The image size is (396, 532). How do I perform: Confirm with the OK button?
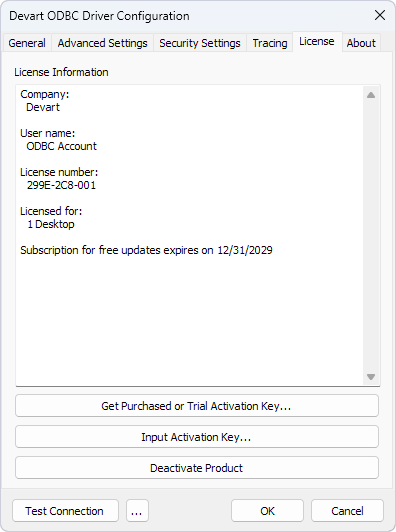267,511
